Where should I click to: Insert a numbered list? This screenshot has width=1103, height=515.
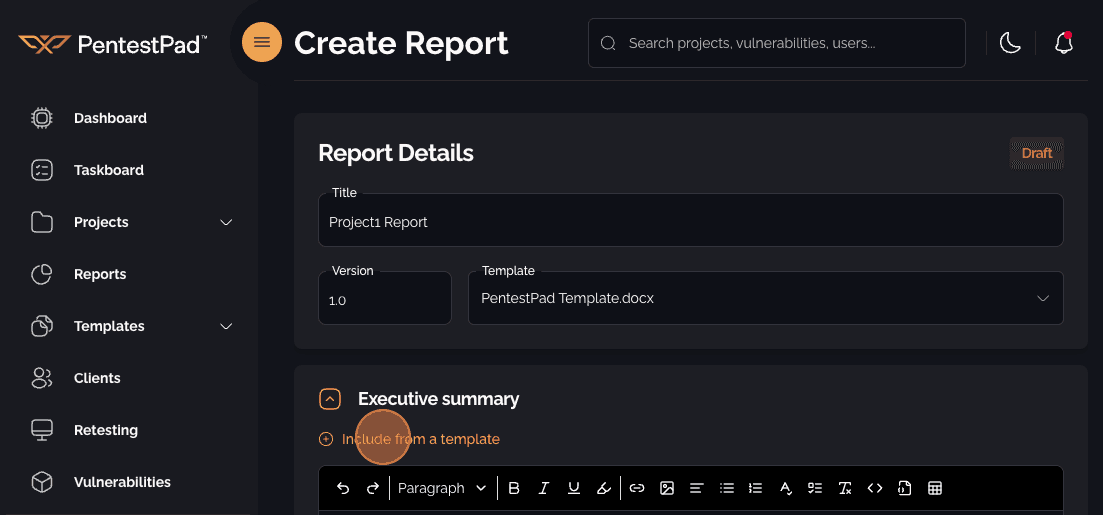pyautogui.click(x=755, y=488)
